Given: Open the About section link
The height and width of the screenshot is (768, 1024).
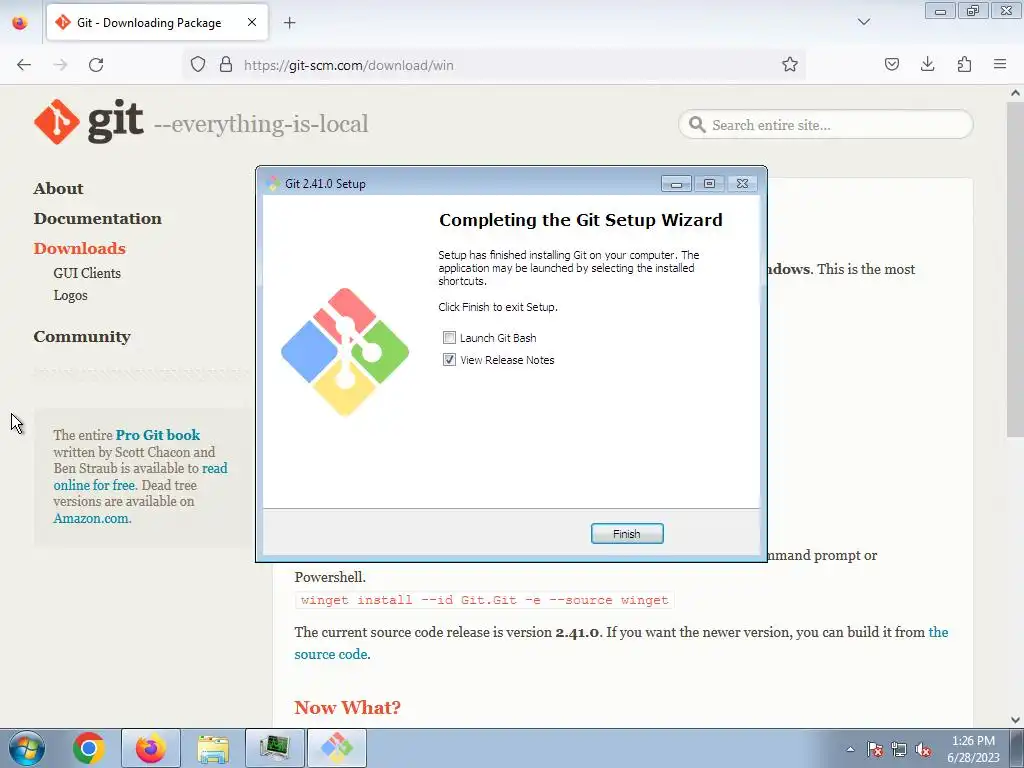Looking at the screenshot, I should [x=59, y=189].
